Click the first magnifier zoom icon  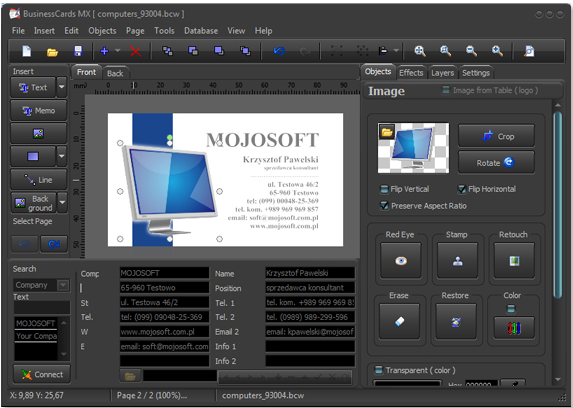[x=420, y=51]
